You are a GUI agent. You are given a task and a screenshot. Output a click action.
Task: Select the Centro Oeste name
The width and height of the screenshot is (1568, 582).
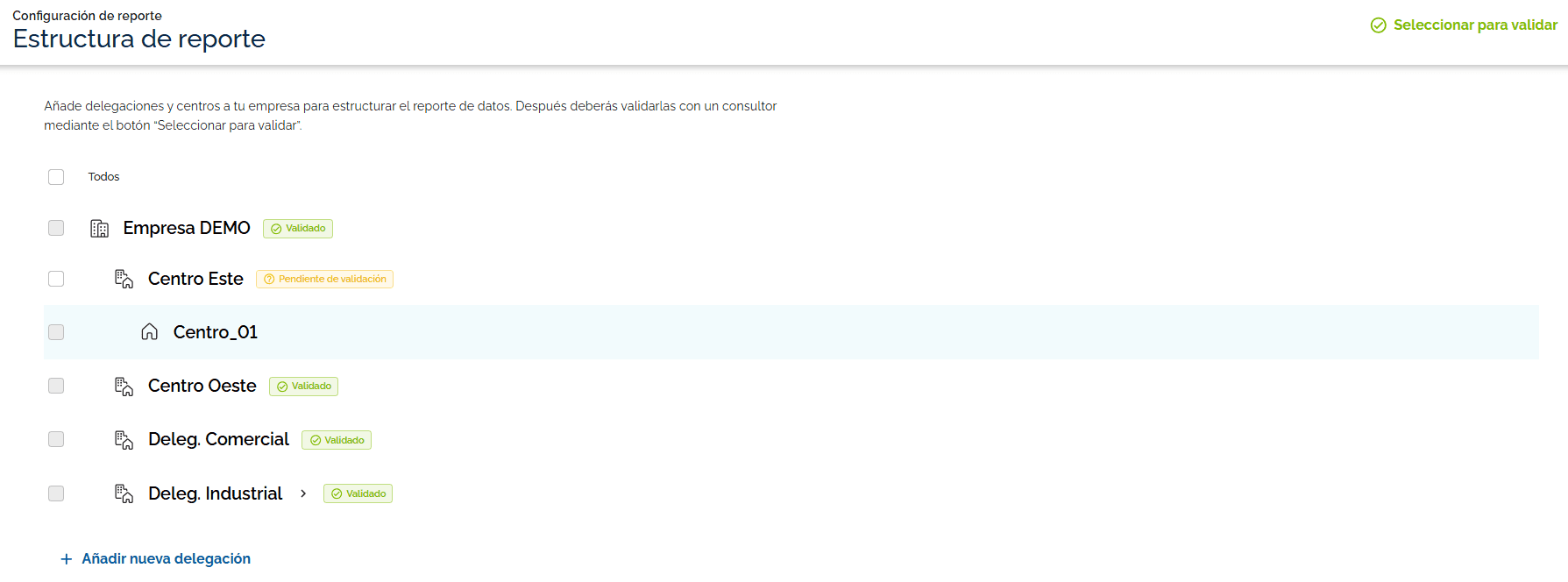click(202, 386)
